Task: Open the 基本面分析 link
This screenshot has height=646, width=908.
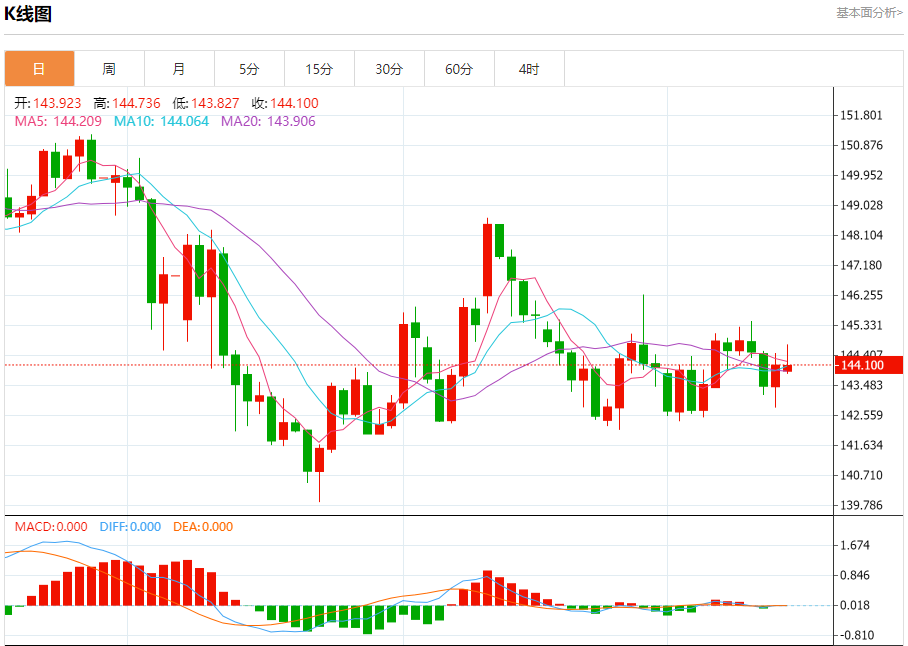Action: coord(868,13)
